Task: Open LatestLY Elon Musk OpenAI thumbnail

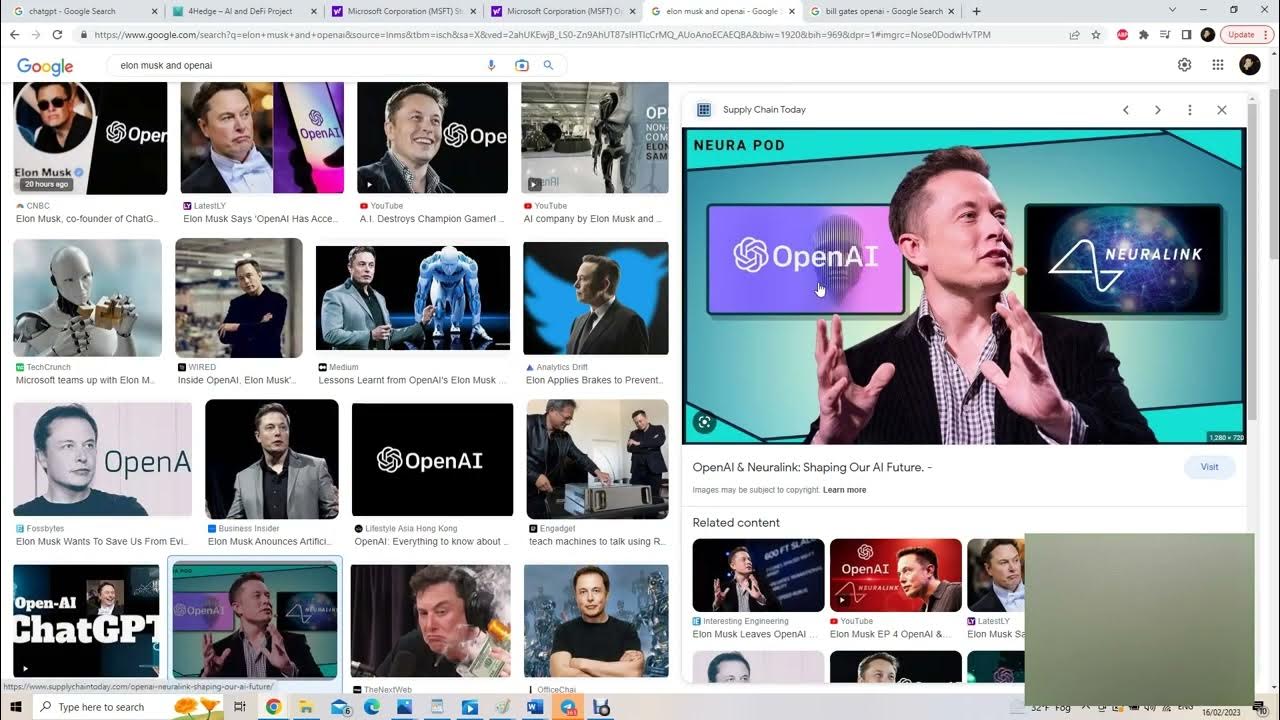Action: point(262,138)
